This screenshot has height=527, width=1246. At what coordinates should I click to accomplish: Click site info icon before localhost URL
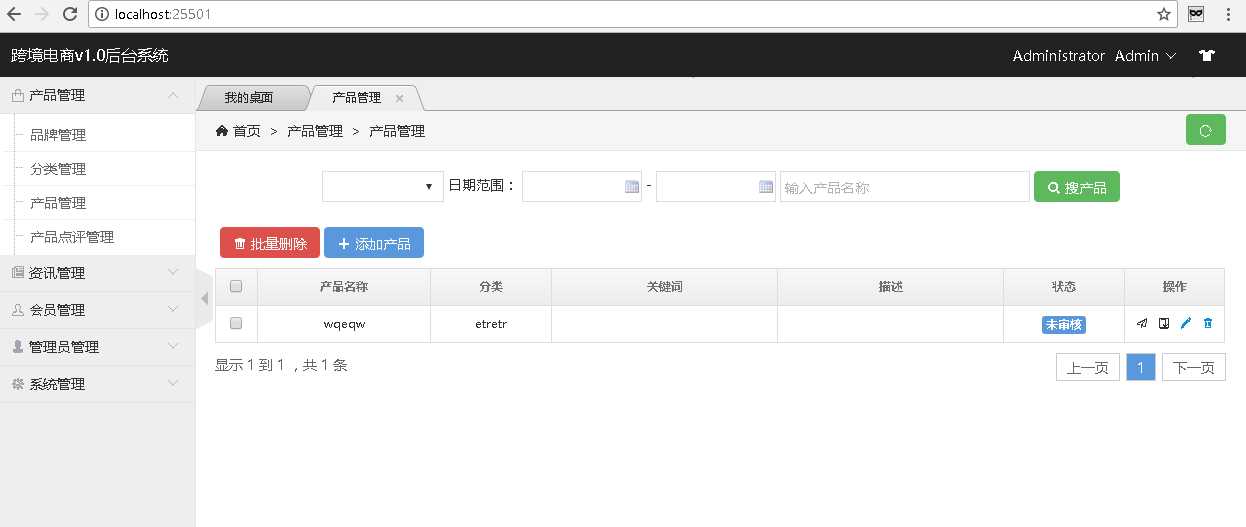click(x=102, y=14)
